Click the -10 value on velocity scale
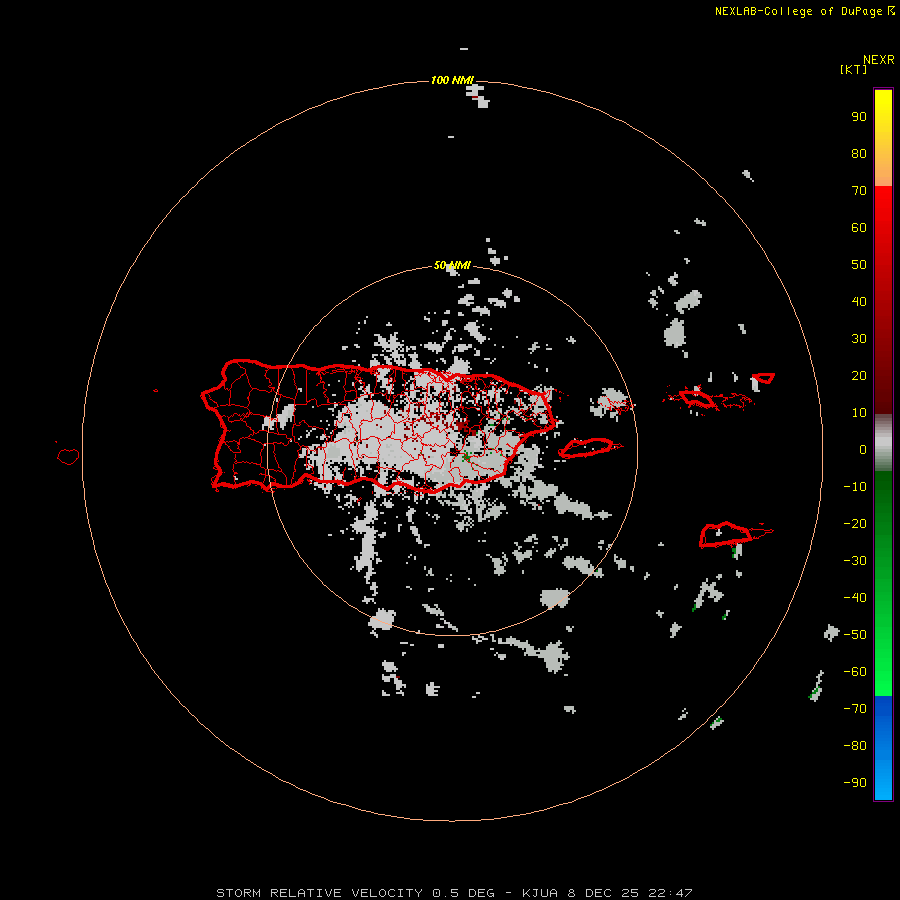This screenshot has width=900, height=900. coord(855,487)
